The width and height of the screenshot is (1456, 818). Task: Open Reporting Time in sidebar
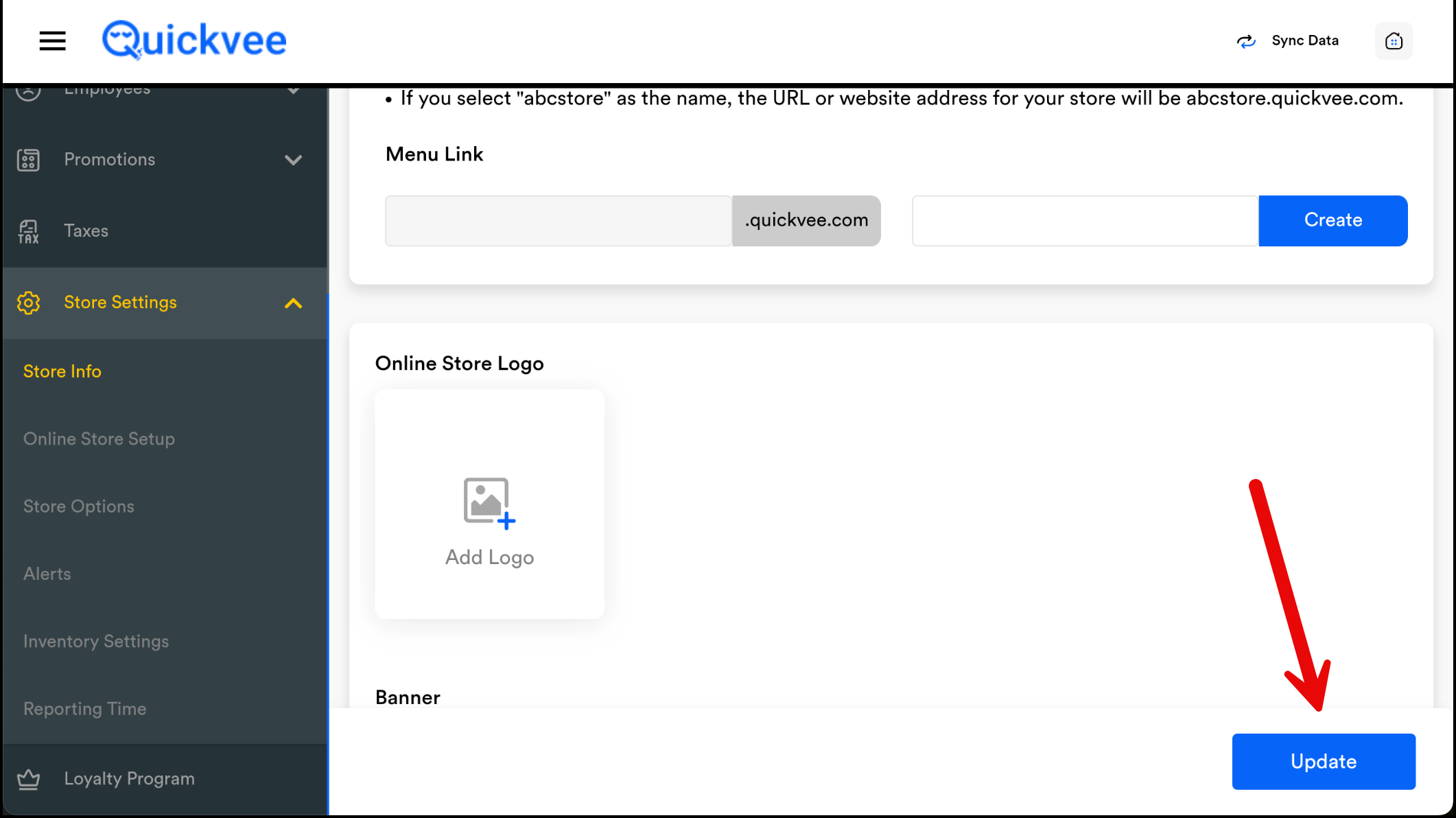85,709
